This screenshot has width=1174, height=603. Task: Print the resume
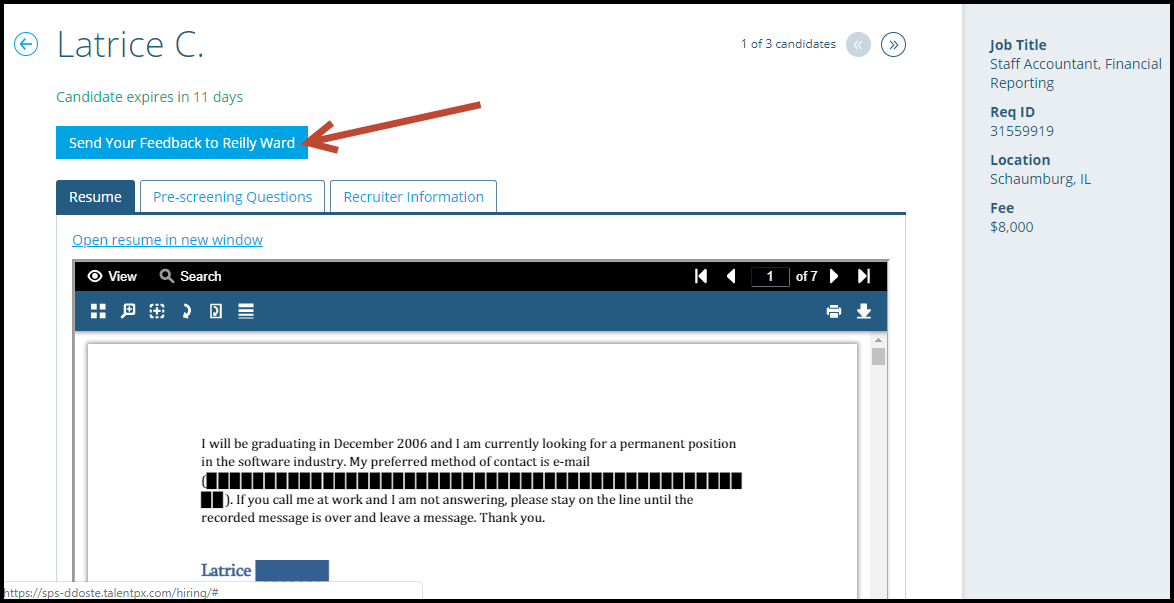tap(834, 311)
